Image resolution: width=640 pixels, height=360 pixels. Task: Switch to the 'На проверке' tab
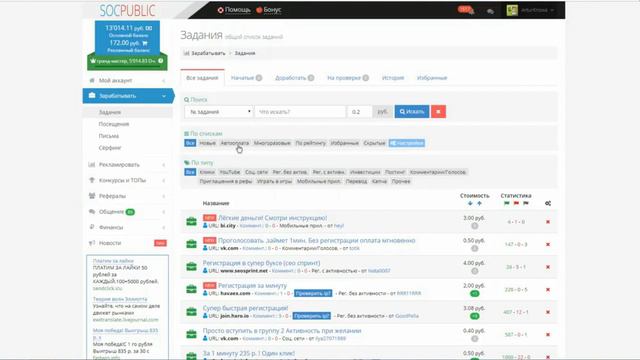pos(348,78)
